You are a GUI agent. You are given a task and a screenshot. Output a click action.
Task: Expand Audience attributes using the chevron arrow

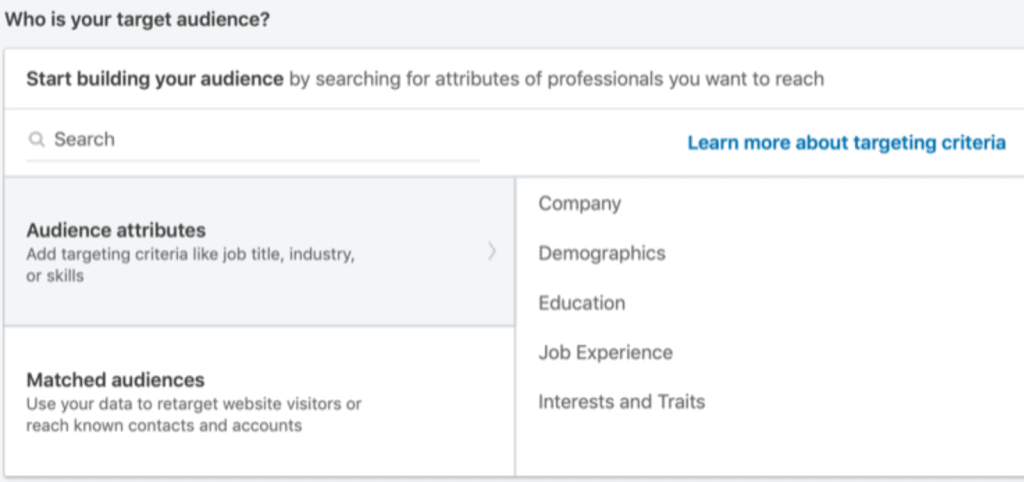coord(492,251)
